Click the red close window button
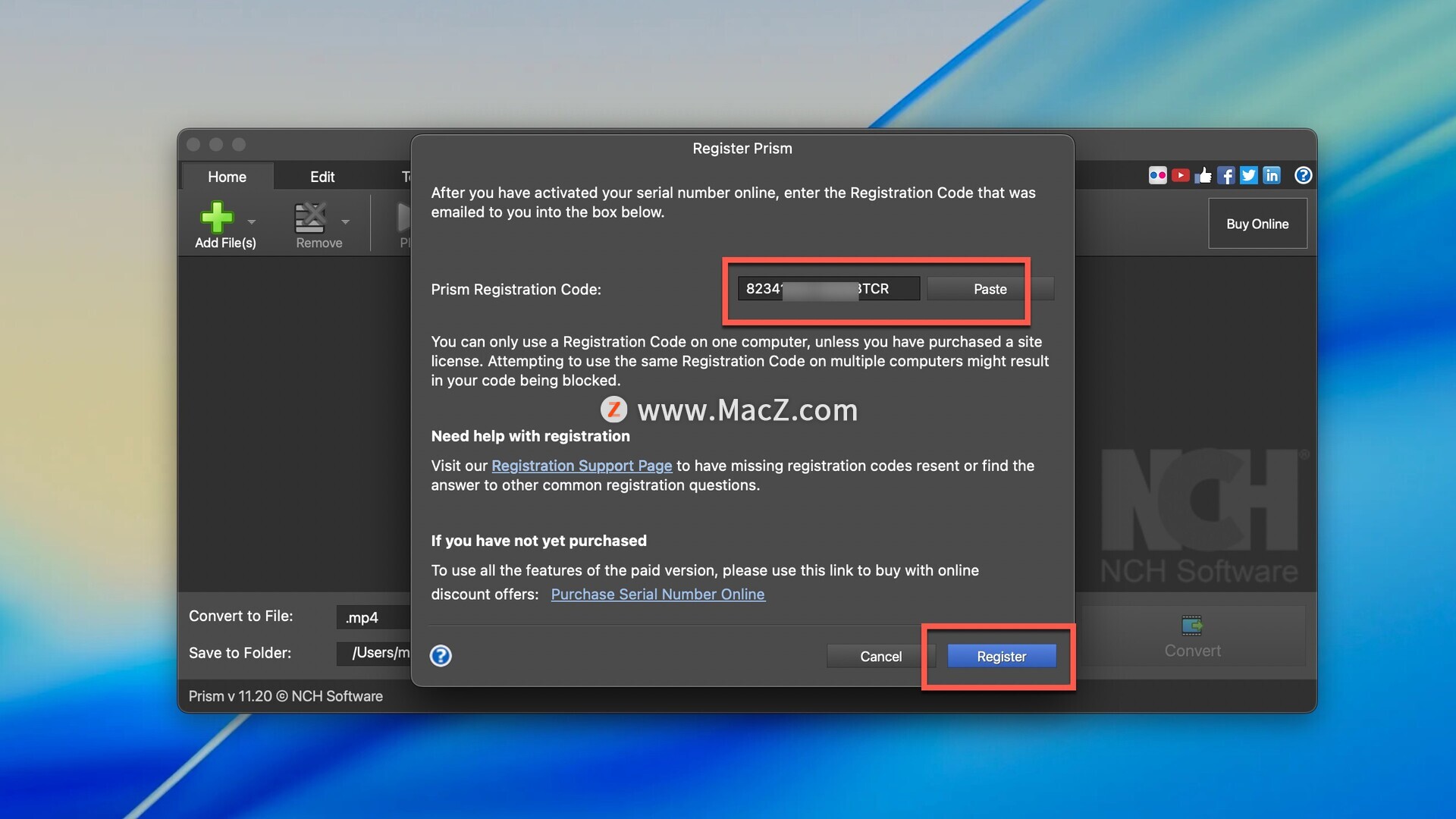 tap(193, 144)
